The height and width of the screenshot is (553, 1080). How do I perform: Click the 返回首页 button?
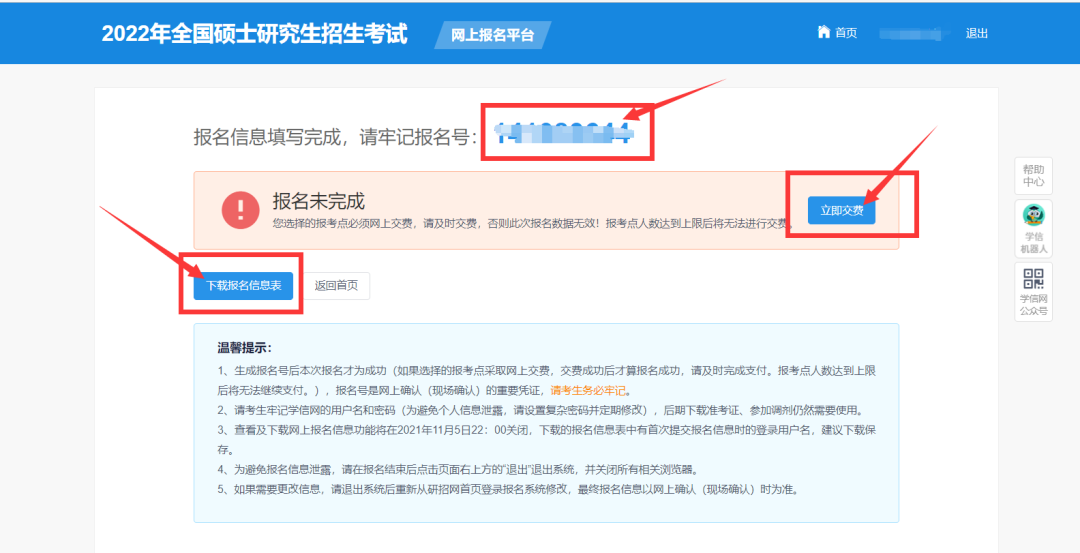point(337,286)
